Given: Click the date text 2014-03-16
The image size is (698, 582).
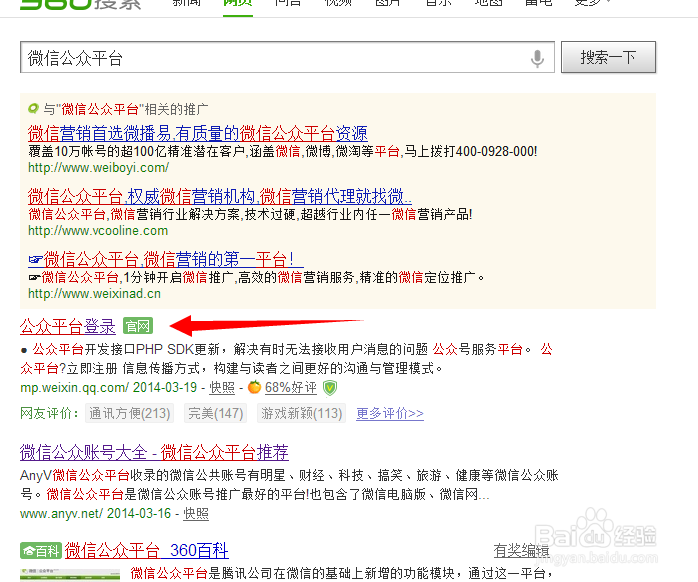Looking at the screenshot, I should pos(139,514).
